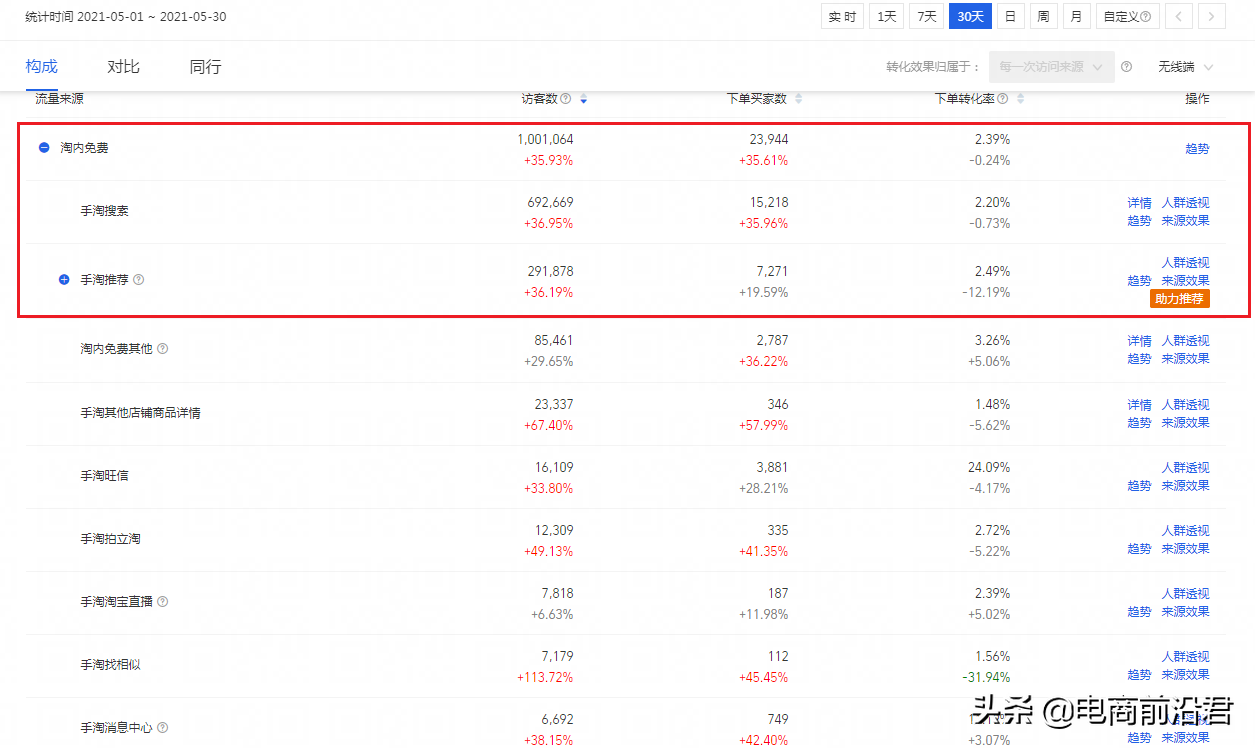Open the 每一次访问来源 dropdown
This screenshot has height=748, width=1255.
(x=1051, y=67)
